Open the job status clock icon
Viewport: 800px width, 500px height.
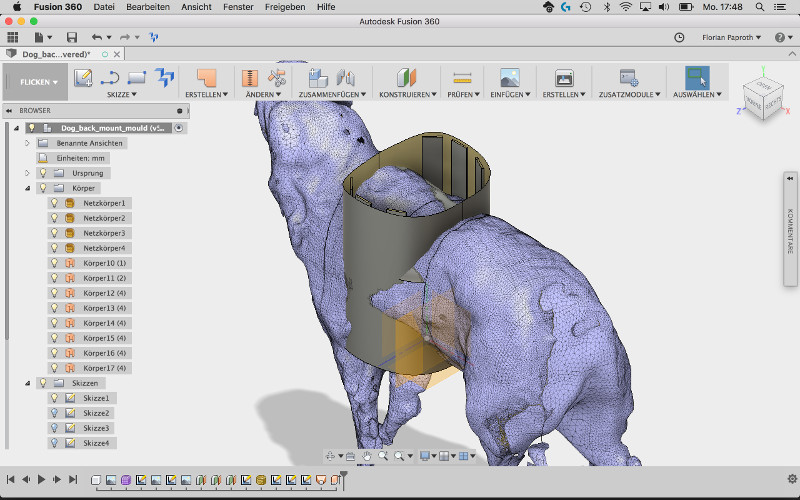680,37
